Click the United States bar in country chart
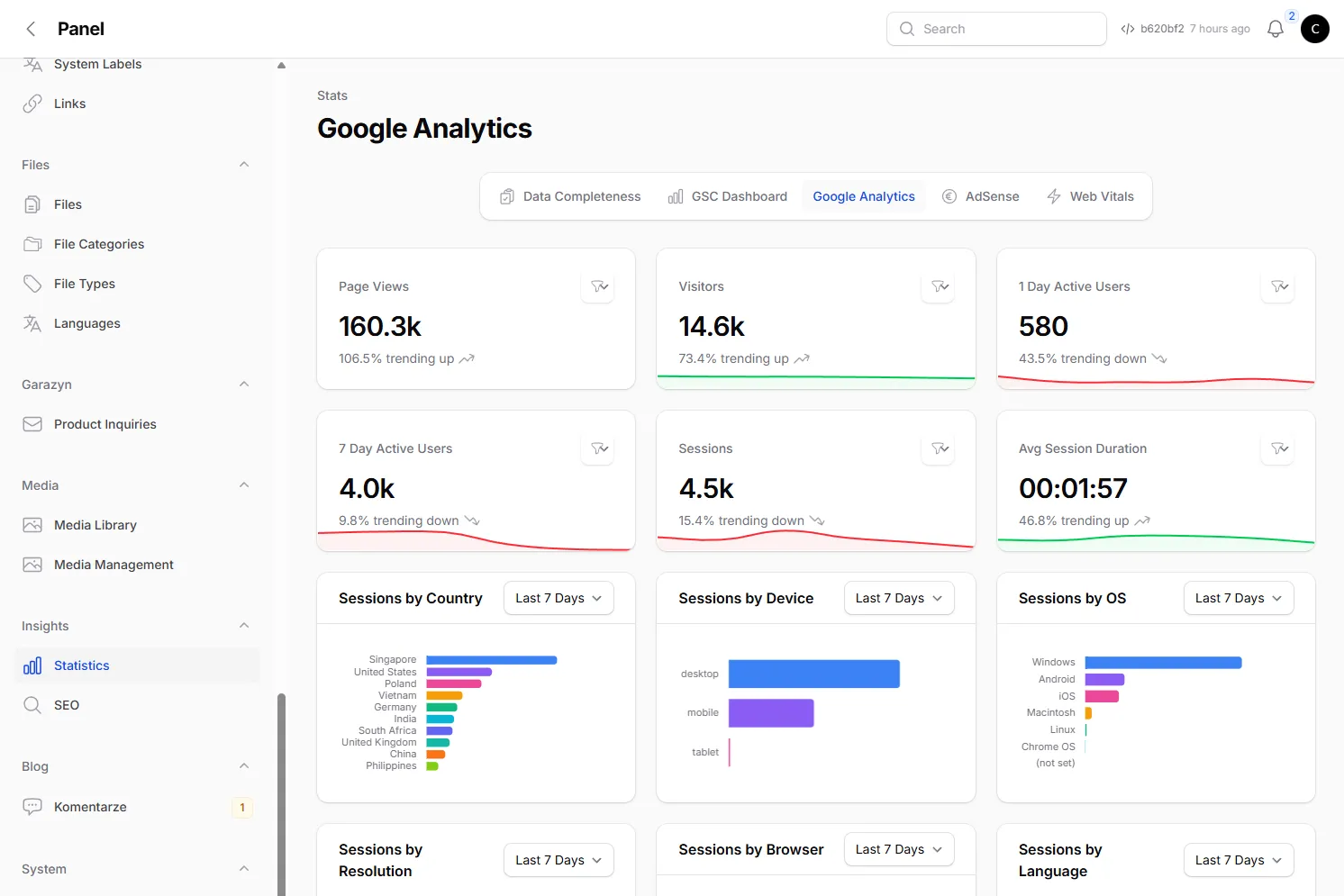1344x896 pixels. tap(459, 672)
